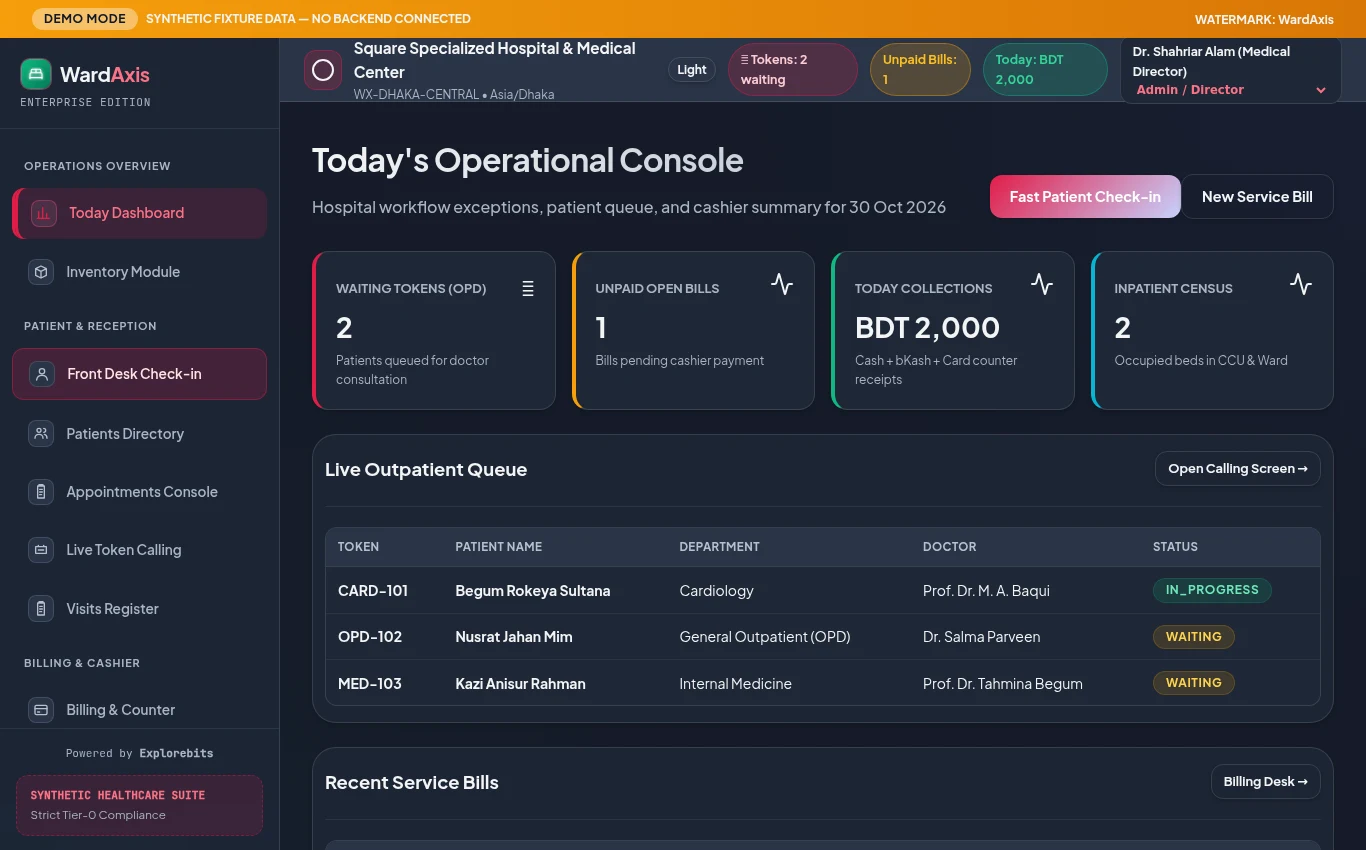The width and height of the screenshot is (1366, 850).
Task: Open Inventory Module from sidebar
Action: (140, 272)
